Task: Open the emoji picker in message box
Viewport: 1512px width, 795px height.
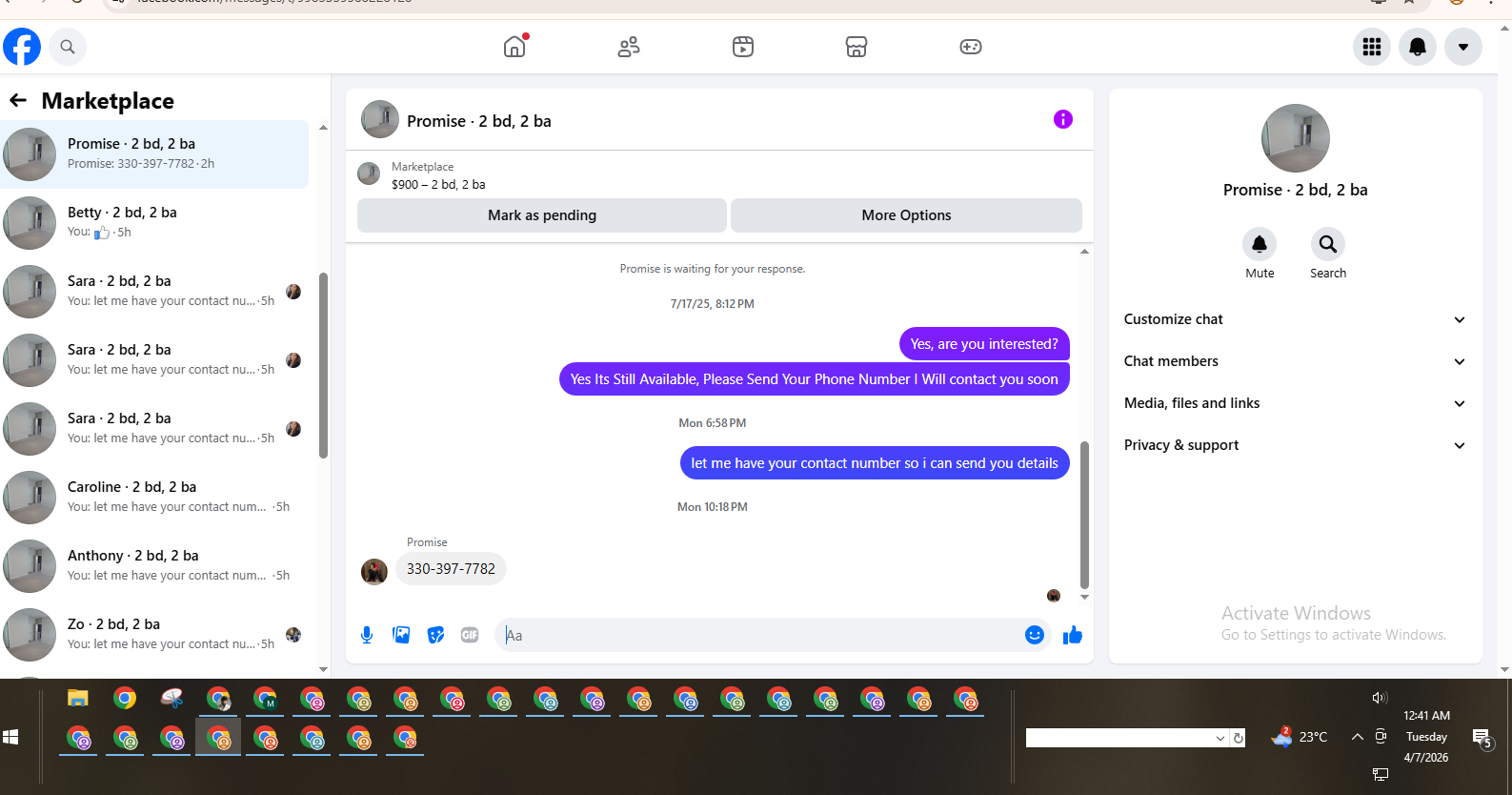Action: [1035, 635]
